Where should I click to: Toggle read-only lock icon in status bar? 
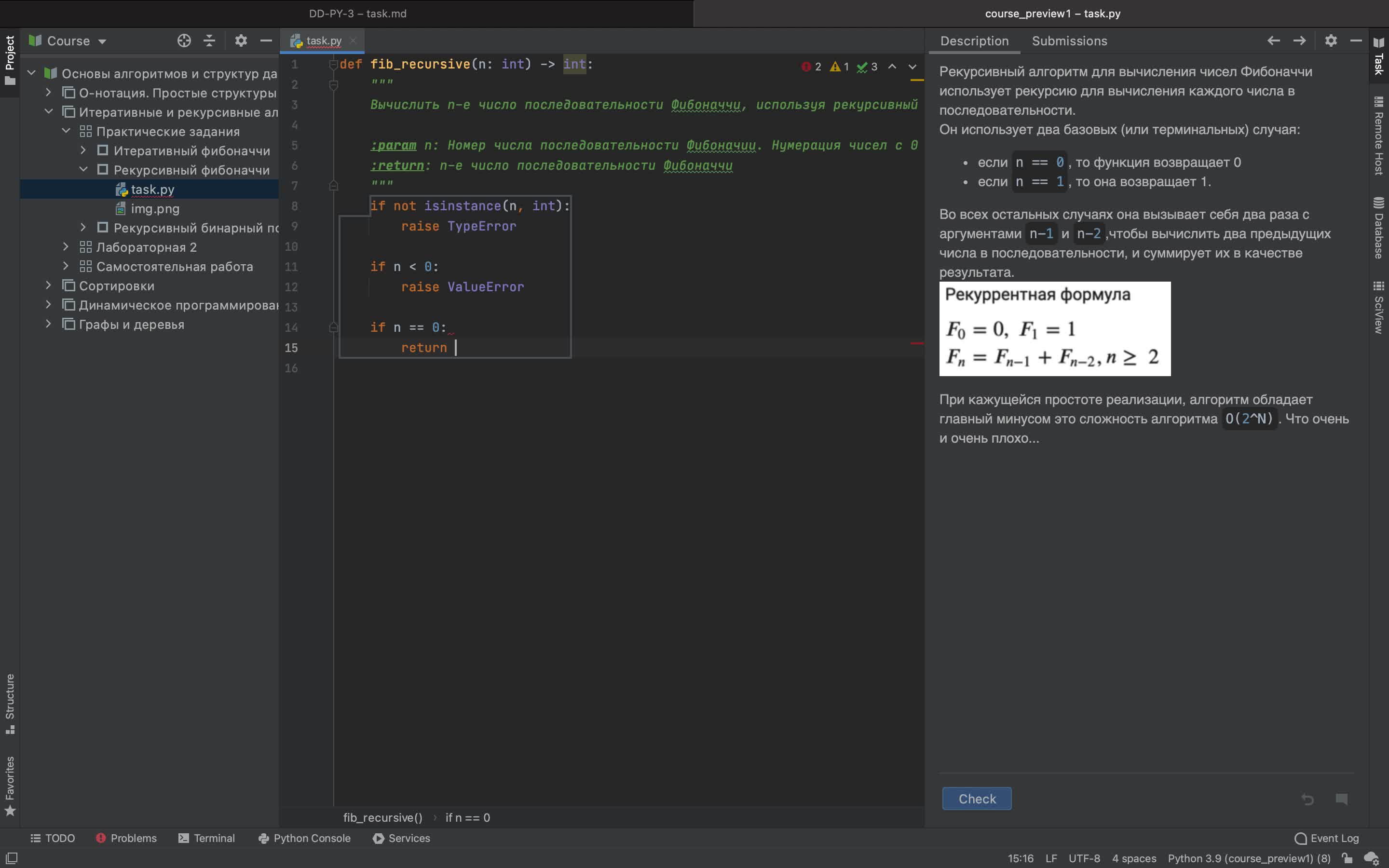(x=1347, y=858)
